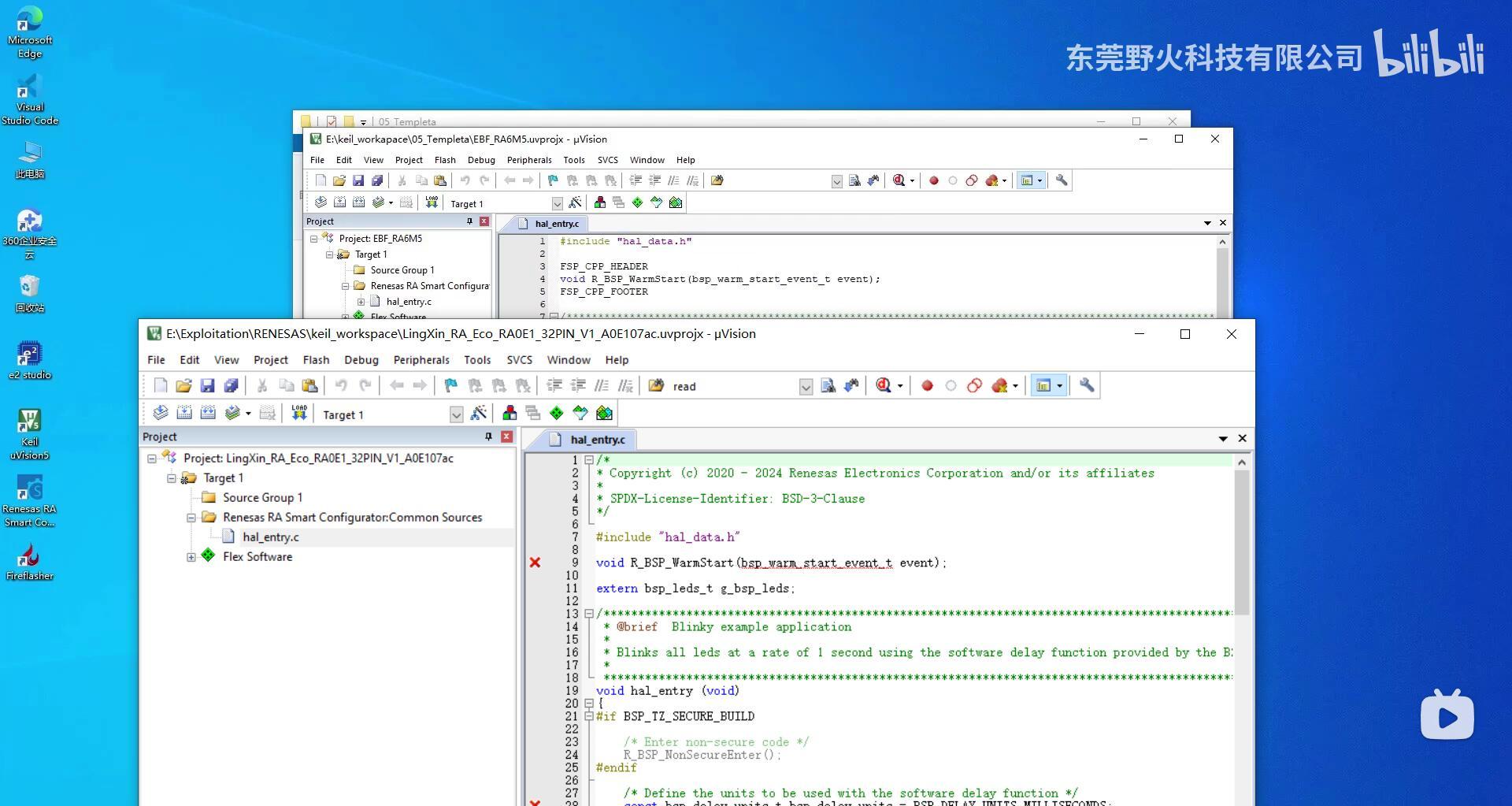
Task: Toggle pin on Project panel
Action: pos(488,436)
